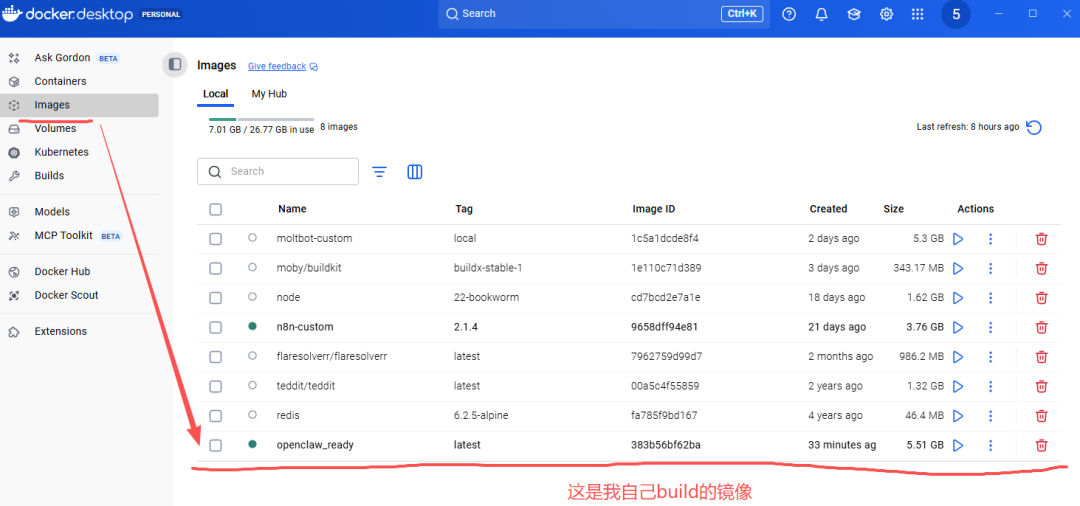Open more actions for redis
1080x506 pixels.
[990, 416]
